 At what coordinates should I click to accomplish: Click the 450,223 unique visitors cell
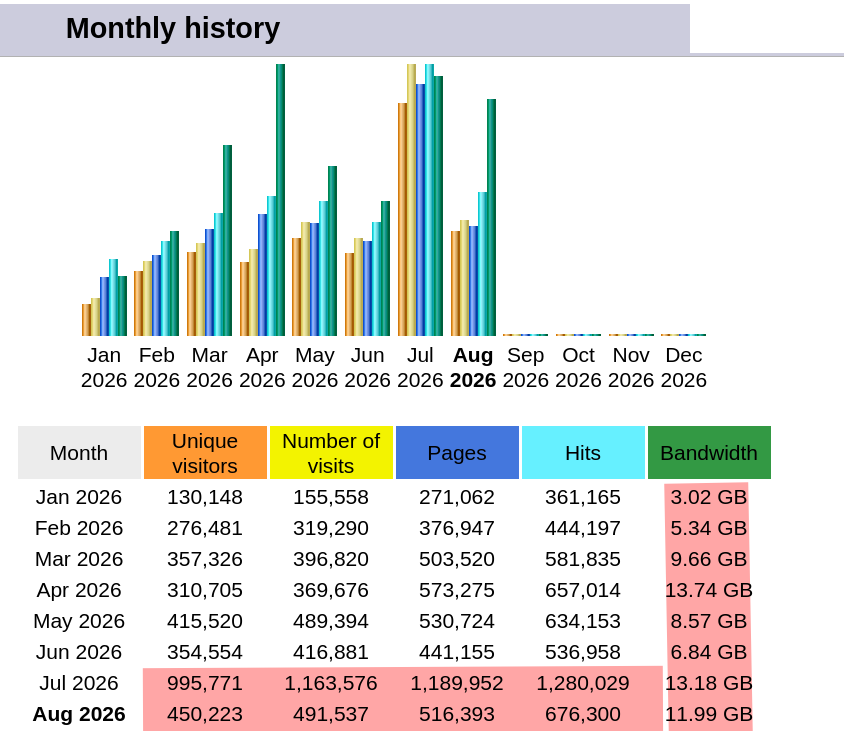(x=205, y=714)
